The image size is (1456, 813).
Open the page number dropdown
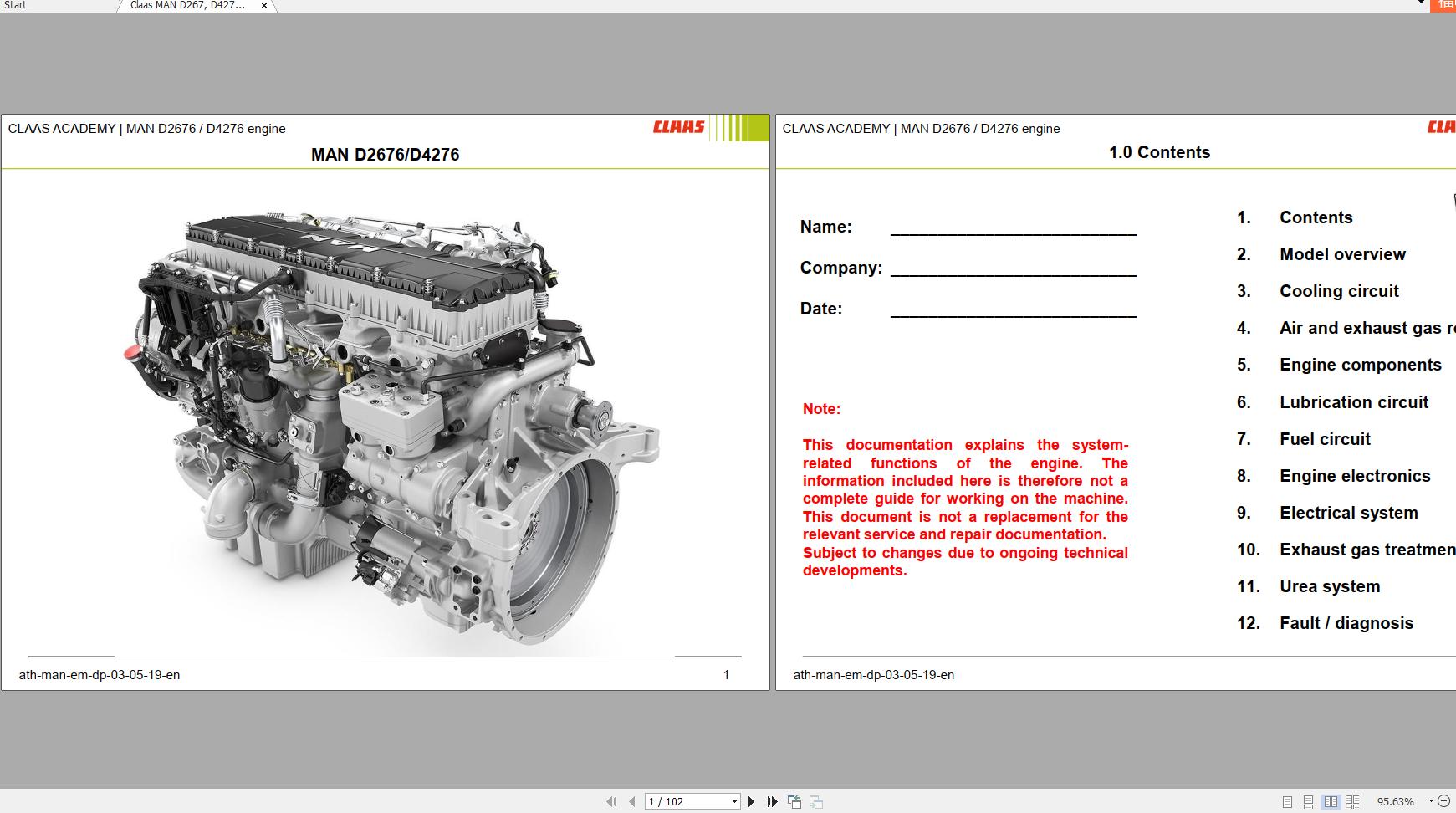click(733, 801)
